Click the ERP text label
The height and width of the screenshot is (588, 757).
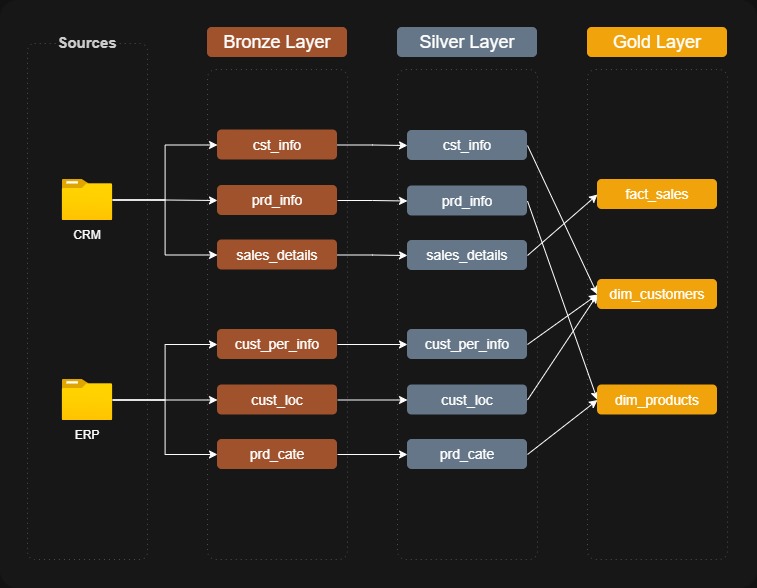87,434
